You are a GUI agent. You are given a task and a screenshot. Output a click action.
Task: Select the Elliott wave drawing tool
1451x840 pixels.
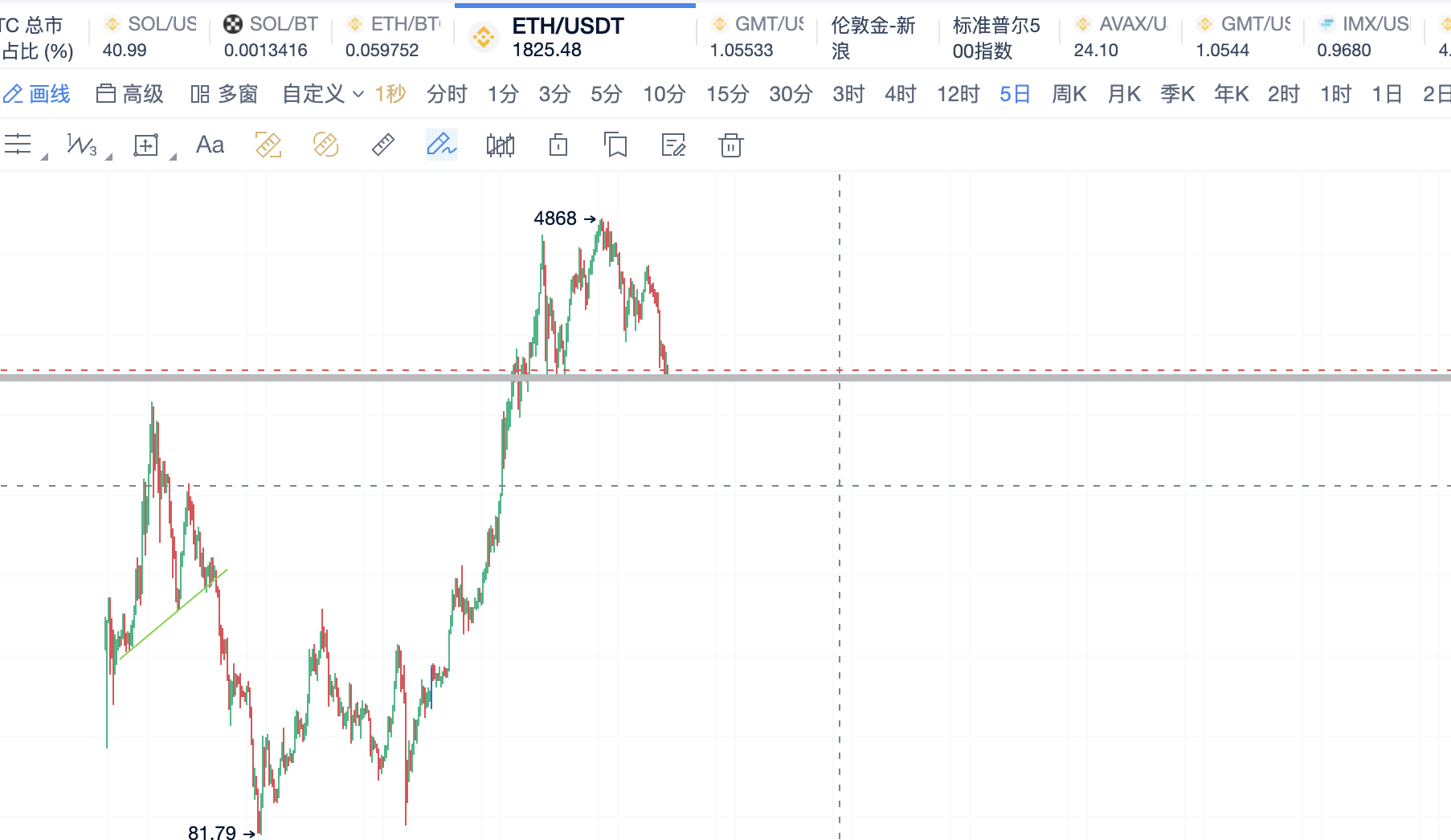pos(82,145)
